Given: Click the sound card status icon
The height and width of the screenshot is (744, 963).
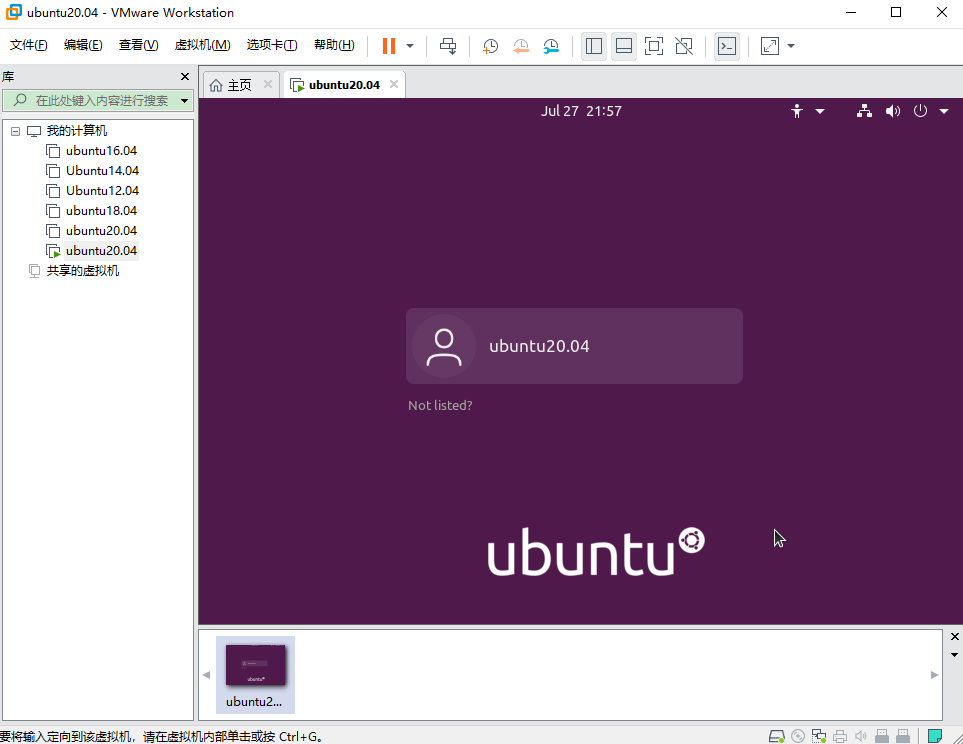Looking at the screenshot, I should (x=861, y=736).
